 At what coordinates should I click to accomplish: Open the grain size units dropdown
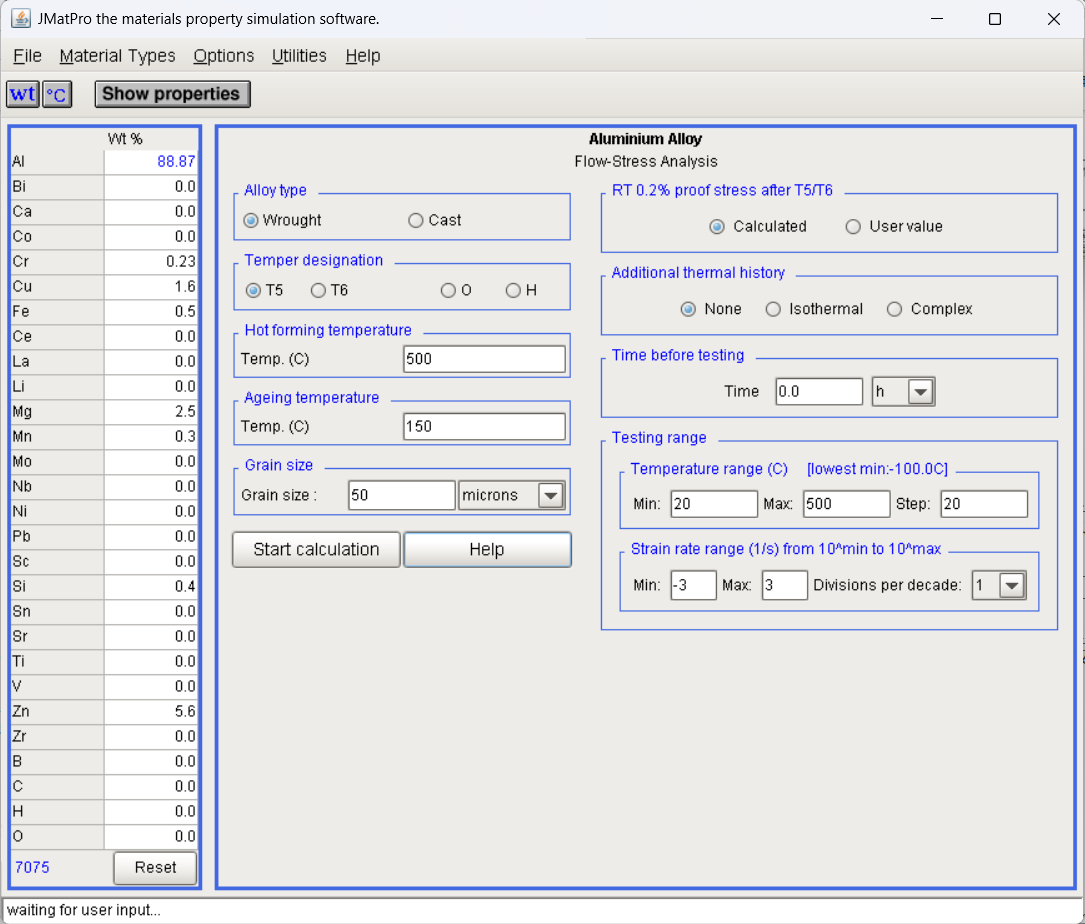click(x=551, y=496)
